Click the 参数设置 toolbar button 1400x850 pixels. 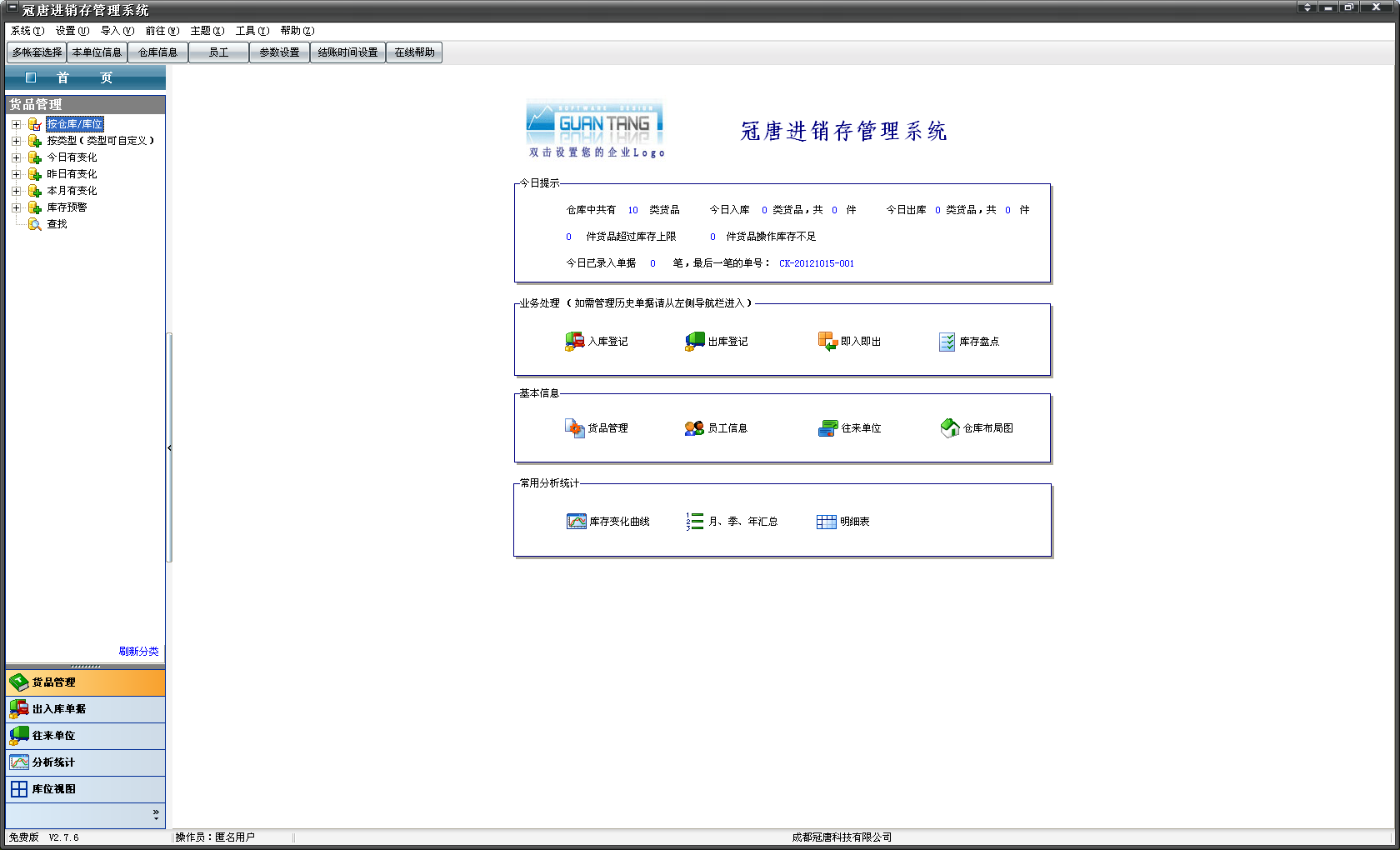click(x=279, y=52)
